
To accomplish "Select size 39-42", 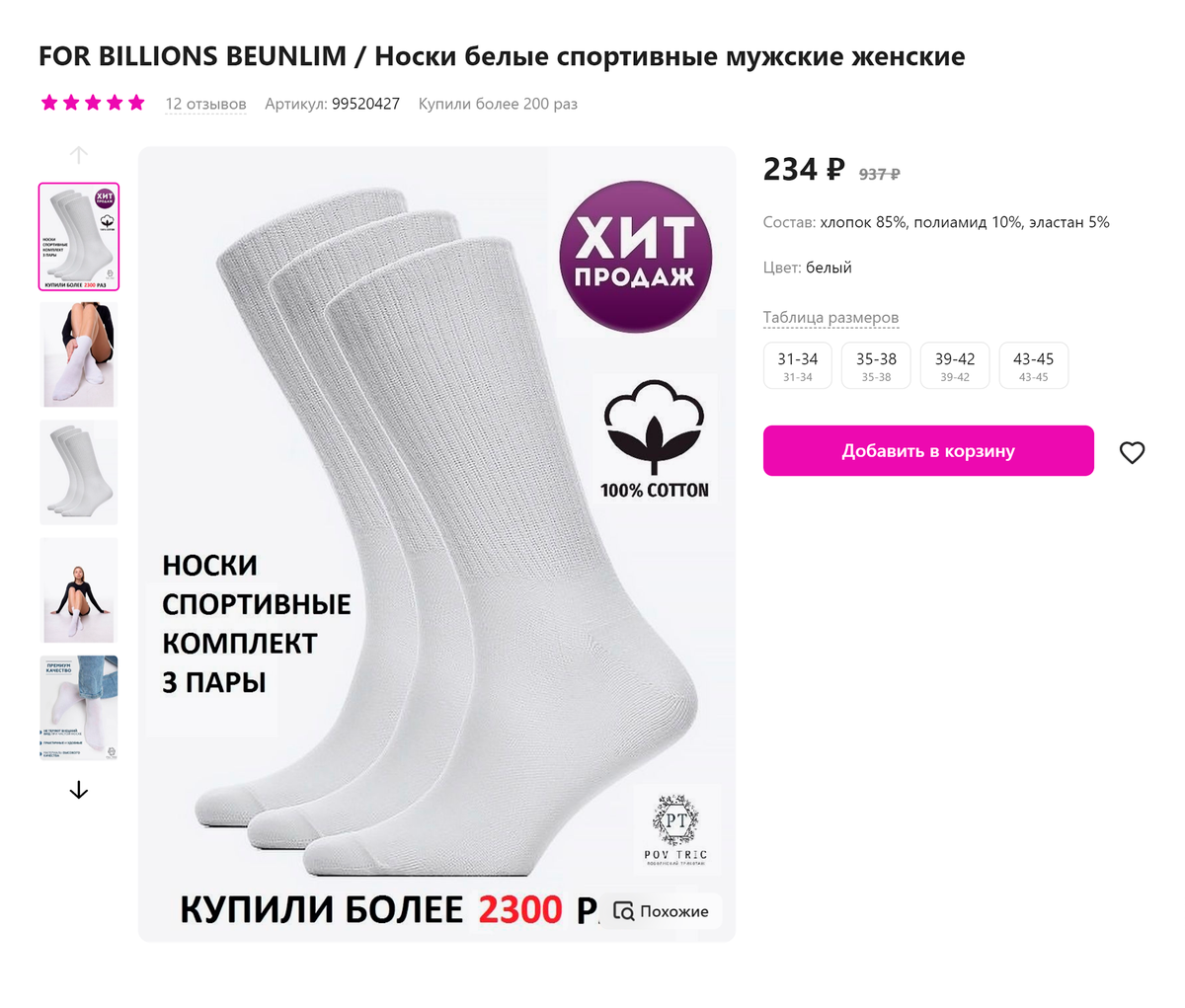I will [955, 366].
